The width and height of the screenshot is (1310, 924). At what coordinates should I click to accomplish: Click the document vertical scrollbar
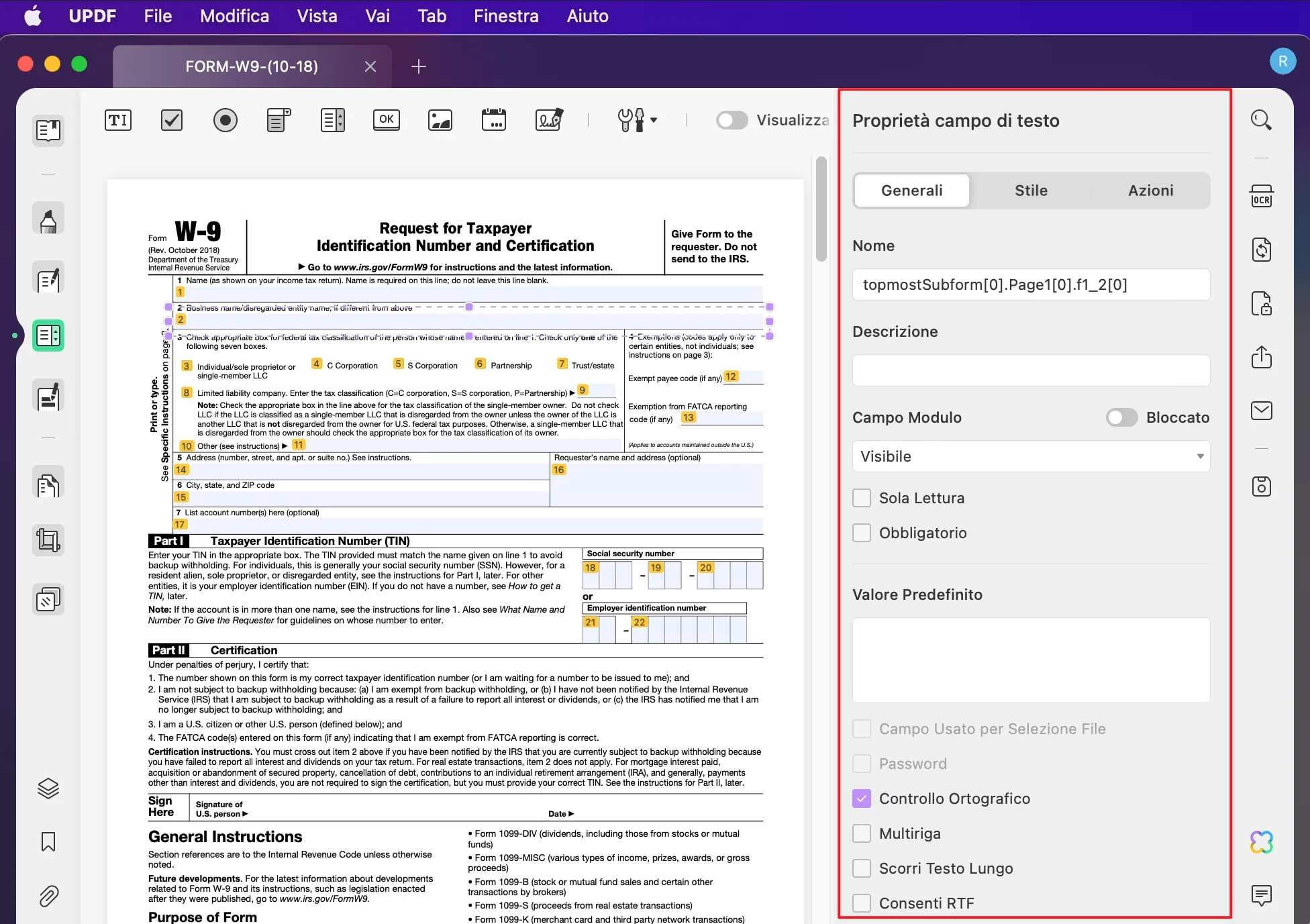coord(821,209)
